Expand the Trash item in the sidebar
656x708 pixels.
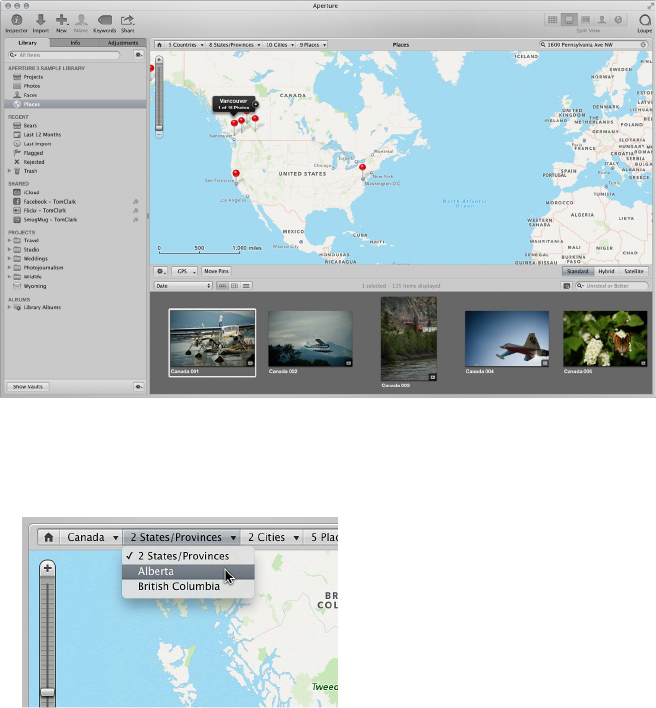point(9,171)
